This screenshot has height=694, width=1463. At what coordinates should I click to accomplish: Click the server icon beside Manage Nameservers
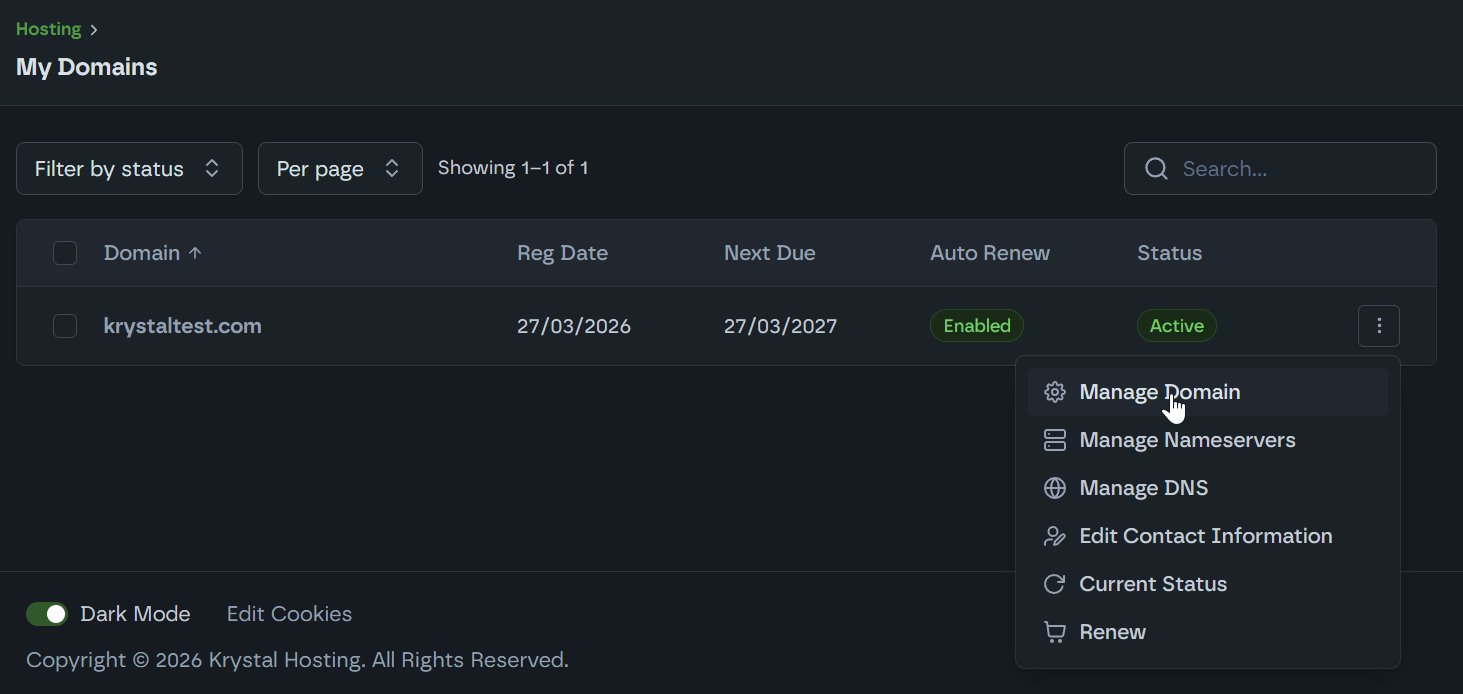1054,440
